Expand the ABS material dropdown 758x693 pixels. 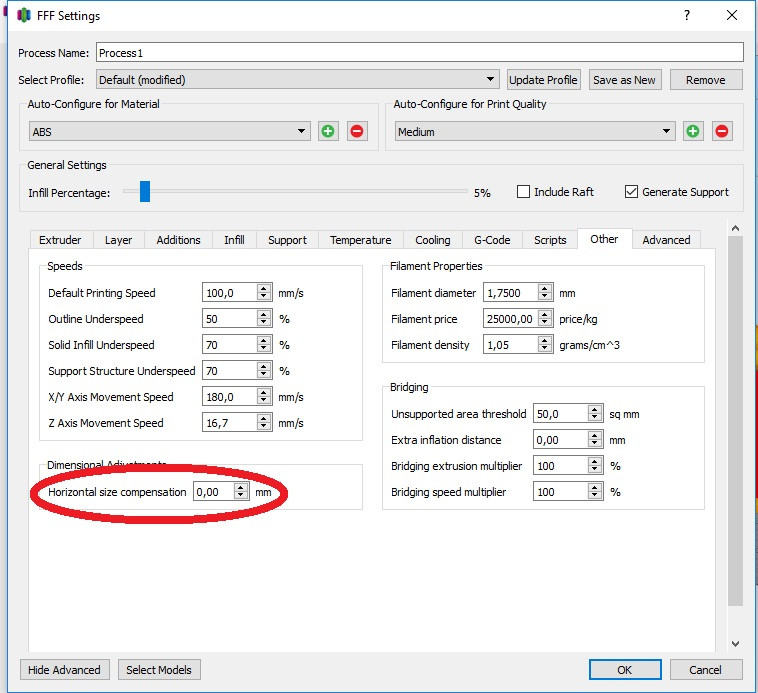(x=170, y=131)
